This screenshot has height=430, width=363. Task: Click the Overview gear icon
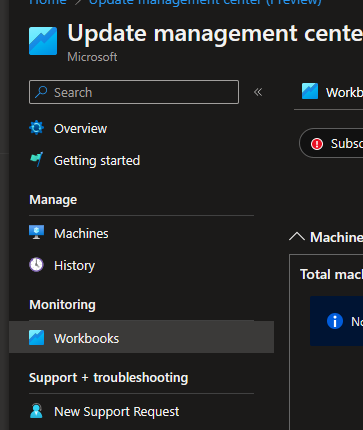point(36,128)
